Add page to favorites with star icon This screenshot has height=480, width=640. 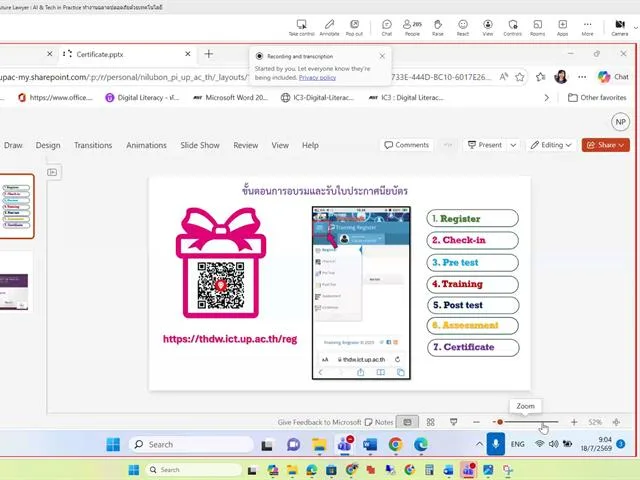pyautogui.click(x=520, y=77)
